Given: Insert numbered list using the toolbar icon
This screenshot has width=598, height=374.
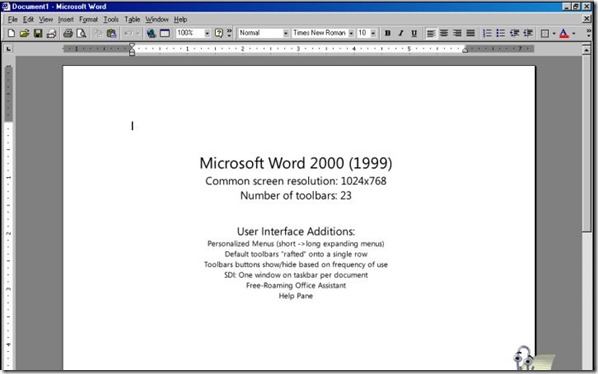Looking at the screenshot, I should pyautogui.click(x=487, y=33).
